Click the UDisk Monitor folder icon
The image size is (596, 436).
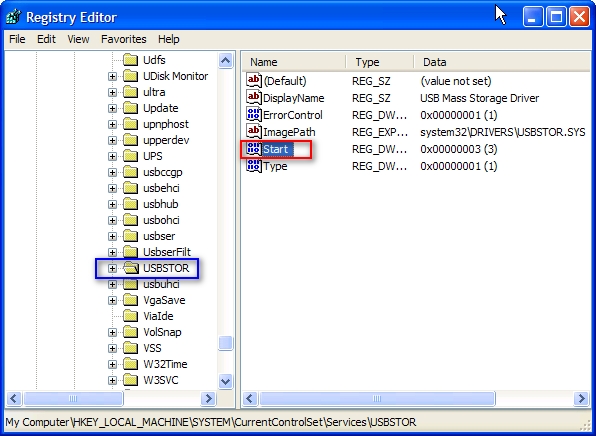tap(130, 76)
